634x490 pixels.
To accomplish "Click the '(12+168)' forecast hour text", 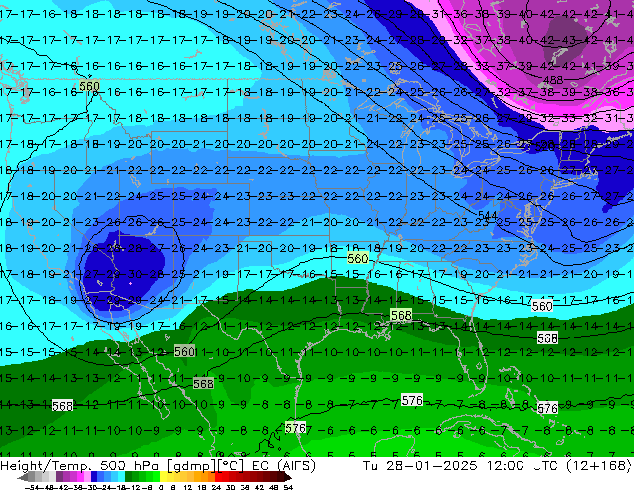I will click(599, 466).
